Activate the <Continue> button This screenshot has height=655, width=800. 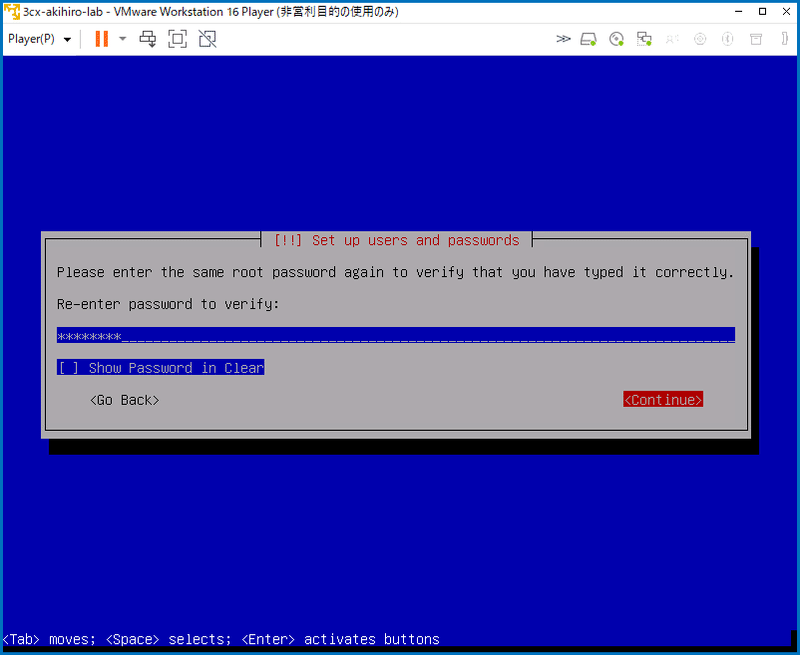pyautogui.click(x=663, y=399)
